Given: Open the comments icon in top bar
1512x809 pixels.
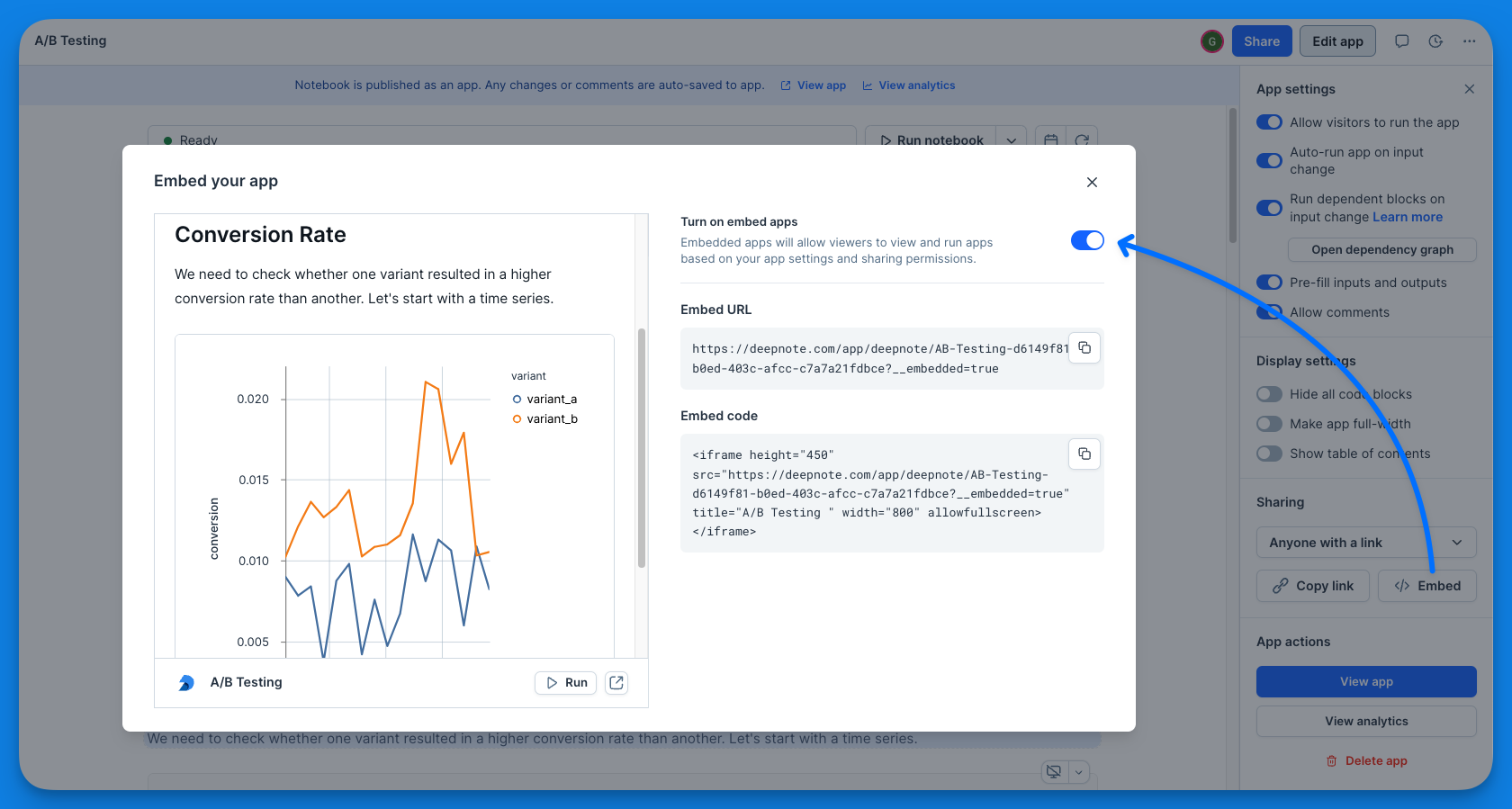Looking at the screenshot, I should 1401,41.
